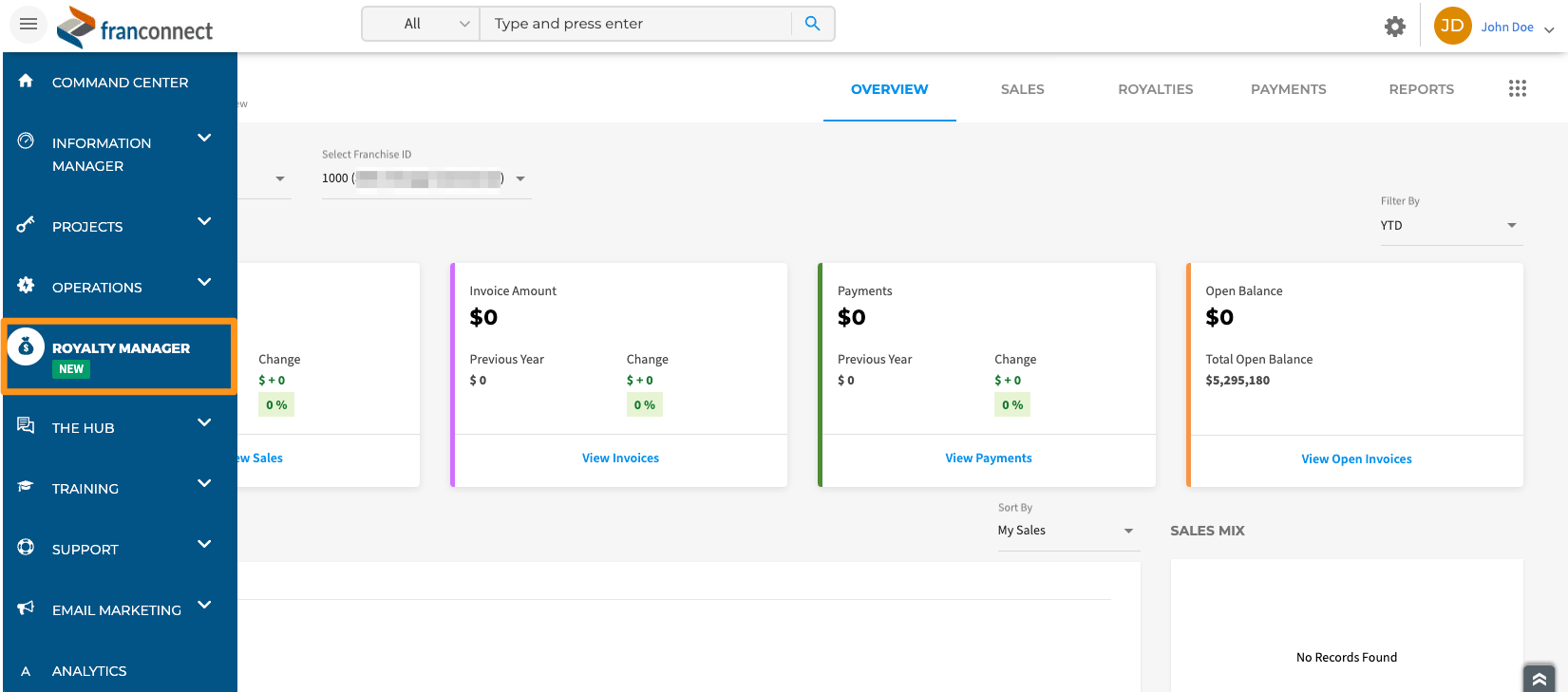
Task: Expand the Email Marketing menu chevron
Action: 204,605
